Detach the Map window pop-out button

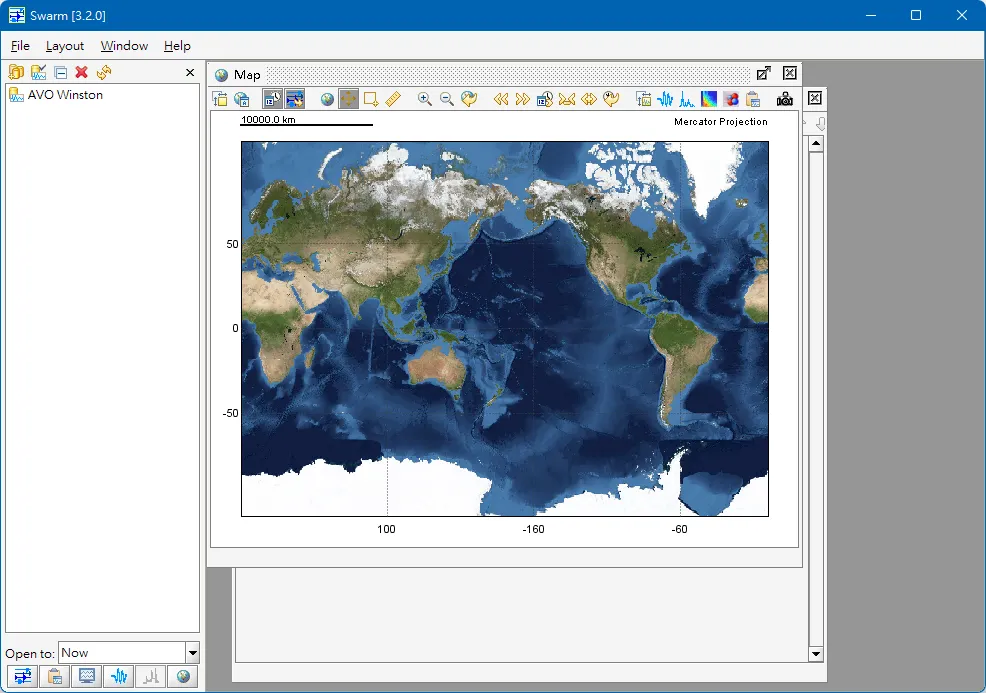click(x=764, y=74)
